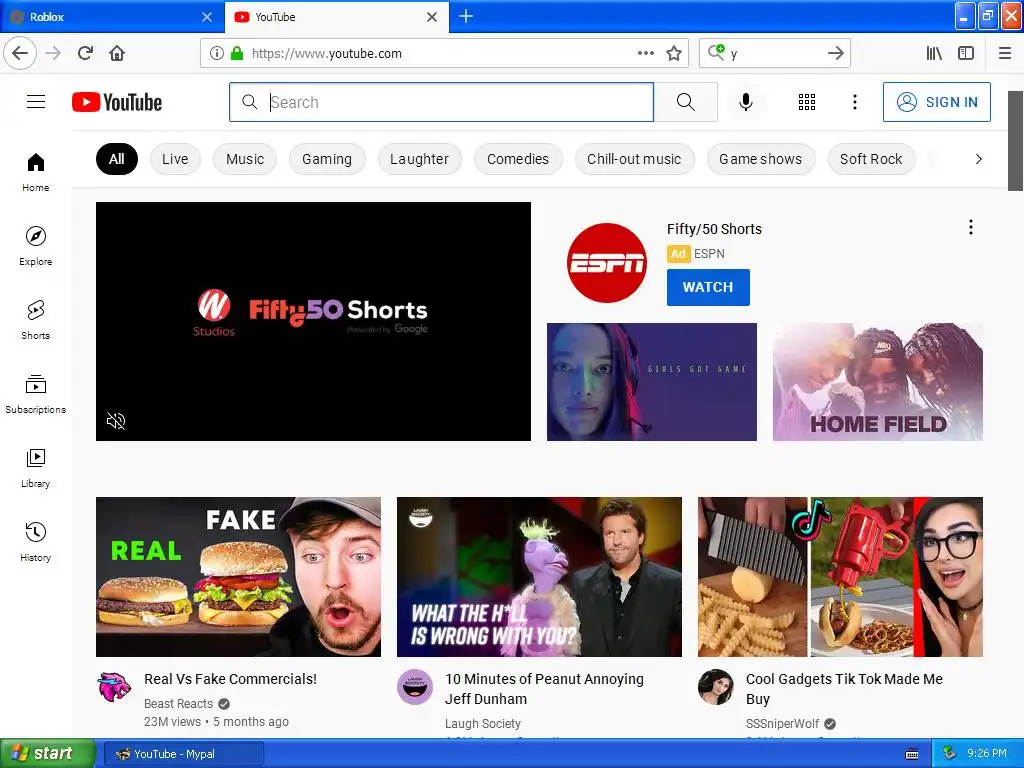Click the YouTube search input field
This screenshot has width=1024, height=768.
pos(441,102)
